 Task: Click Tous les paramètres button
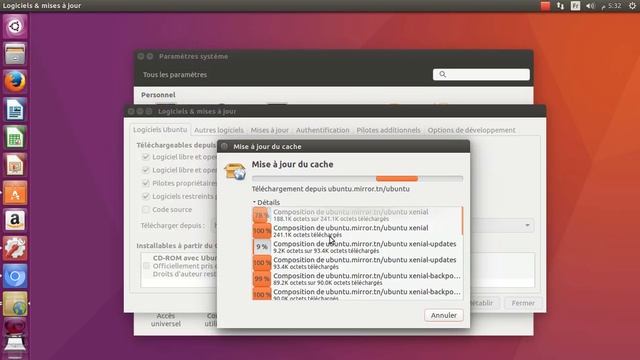[x=175, y=75]
